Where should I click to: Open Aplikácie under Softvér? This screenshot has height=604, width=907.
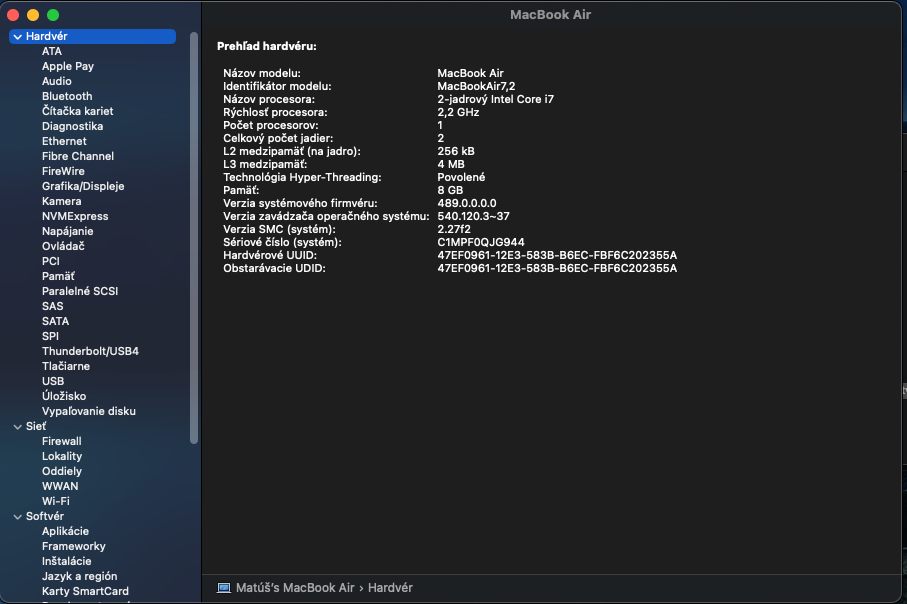click(x=65, y=531)
